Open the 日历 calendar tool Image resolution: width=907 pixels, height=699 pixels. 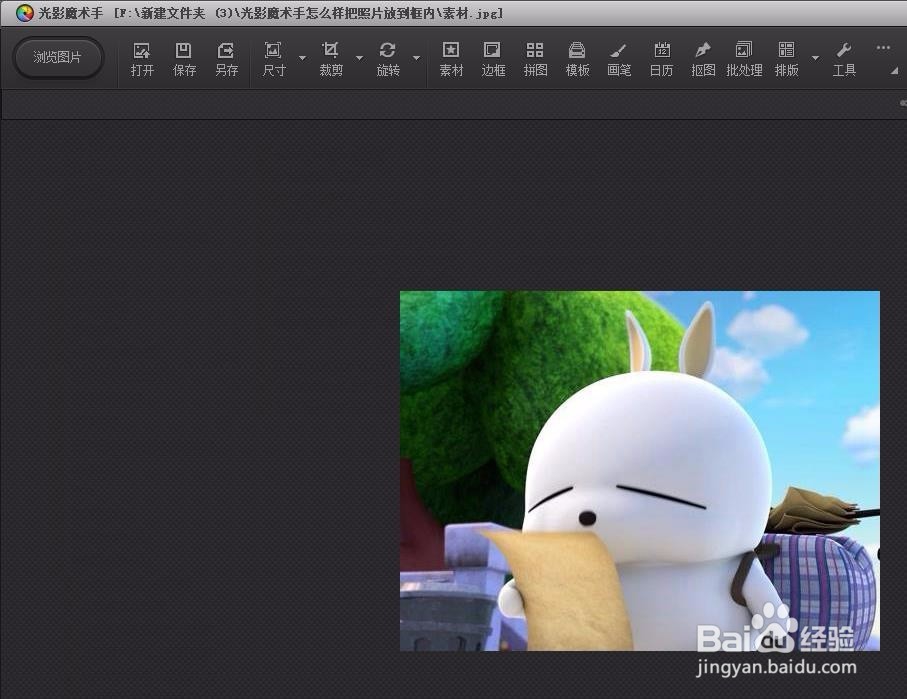pyautogui.click(x=661, y=59)
